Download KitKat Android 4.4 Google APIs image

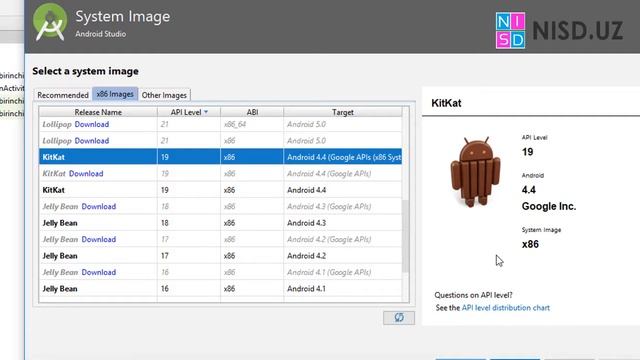(x=86, y=173)
